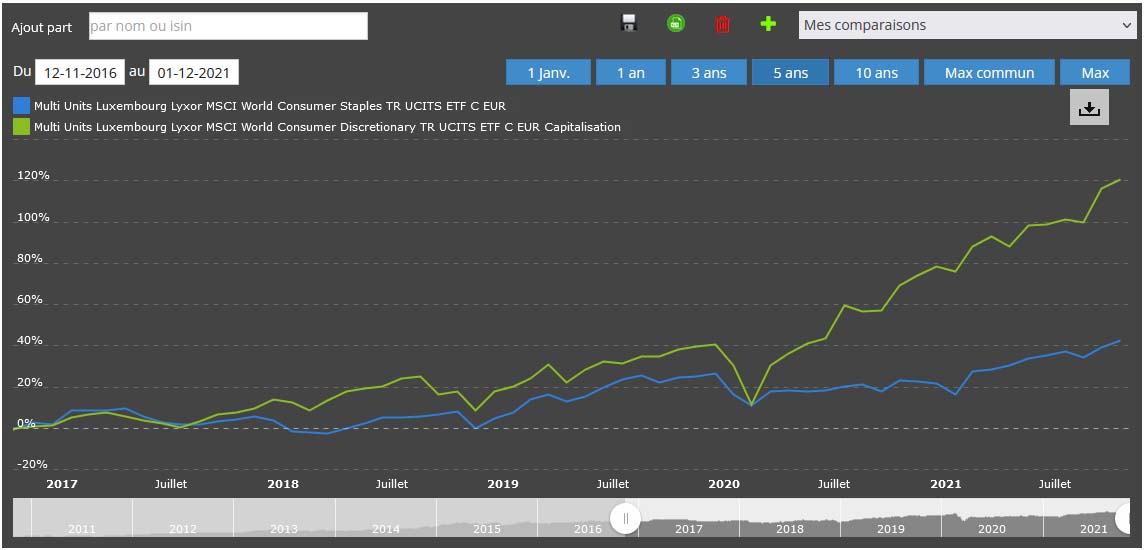Click the green plus add icon
The image size is (1144, 550).
click(x=768, y=24)
